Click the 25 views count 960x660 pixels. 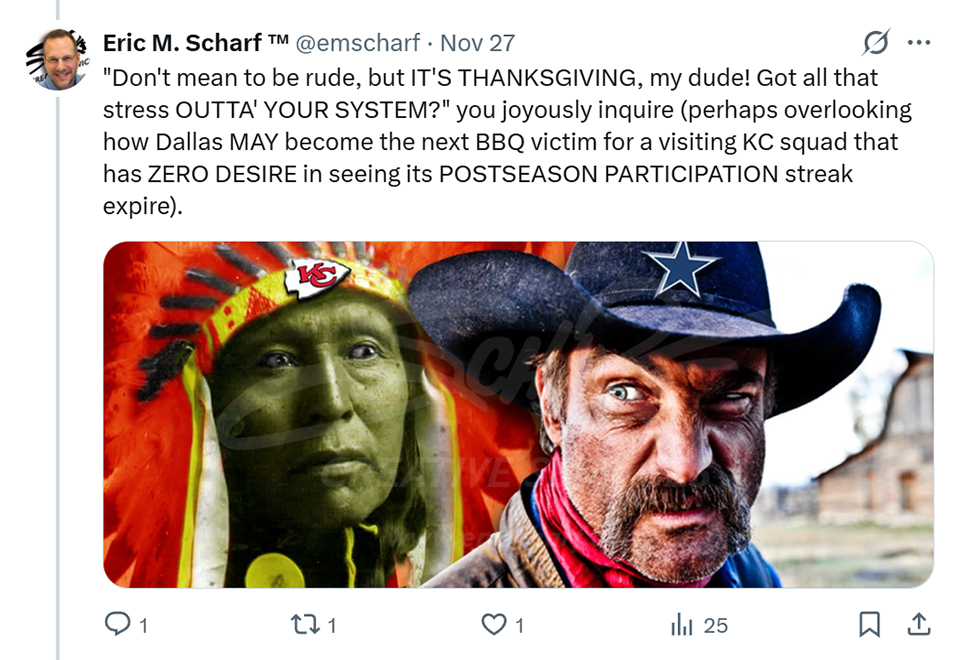(x=715, y=626)
